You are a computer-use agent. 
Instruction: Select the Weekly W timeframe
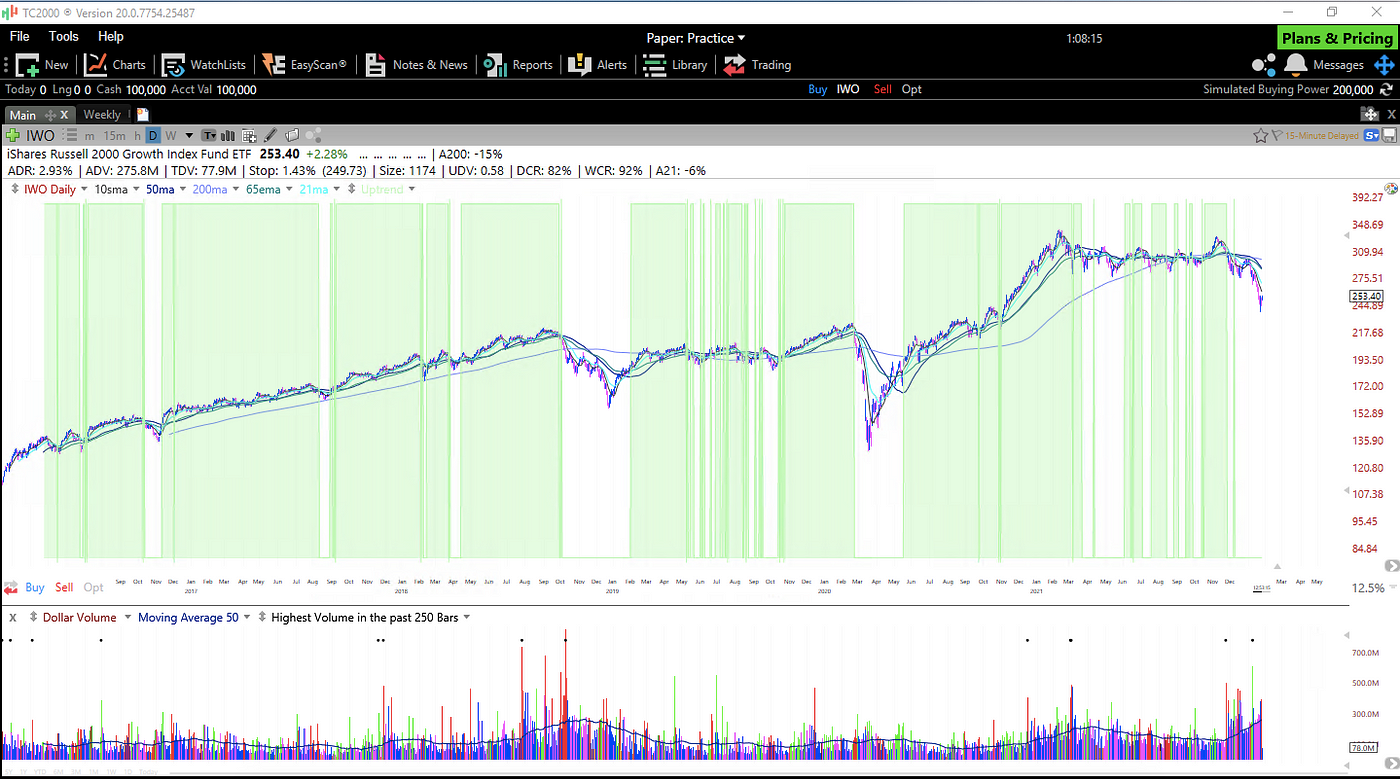tap(171, 135)
